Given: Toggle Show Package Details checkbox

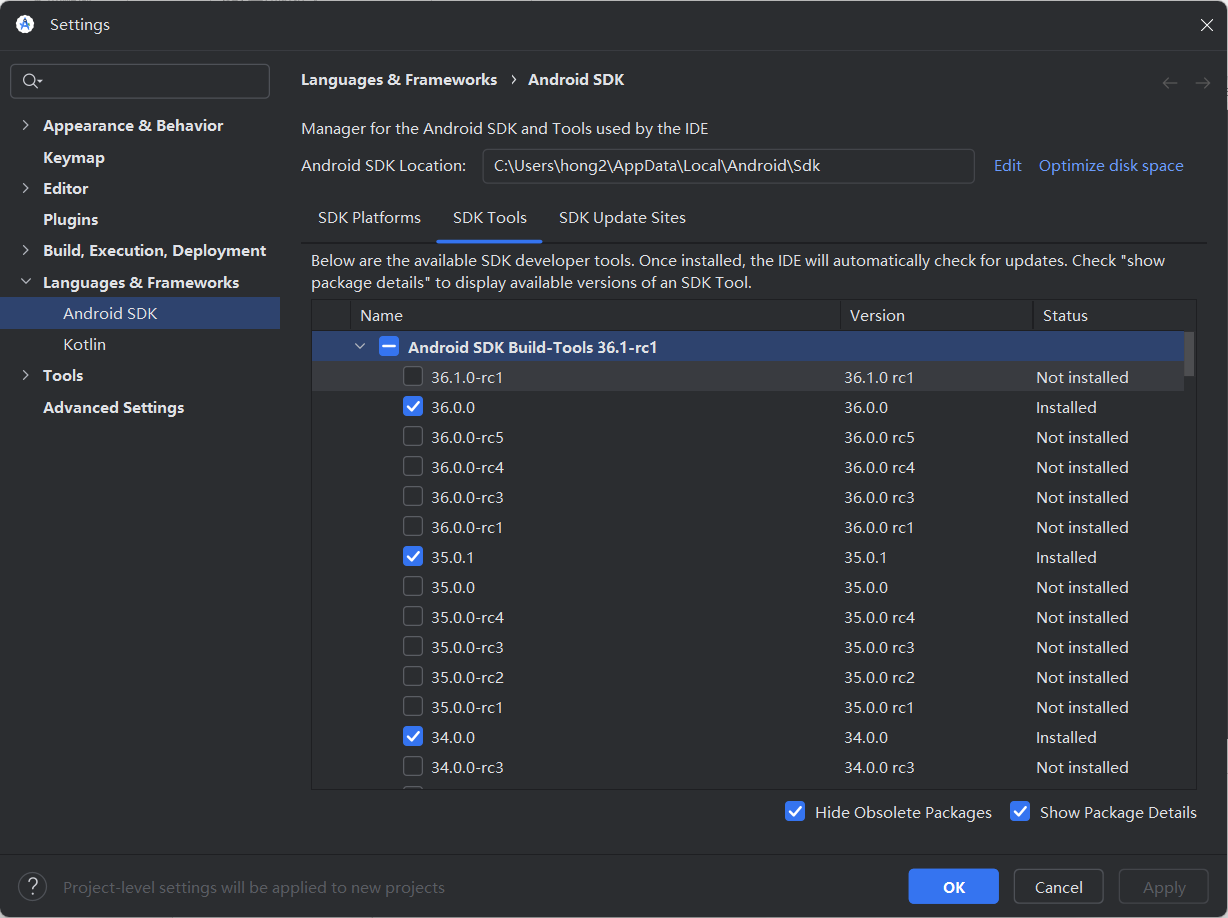Looking at the screenshot, I should coord(1020,811).
